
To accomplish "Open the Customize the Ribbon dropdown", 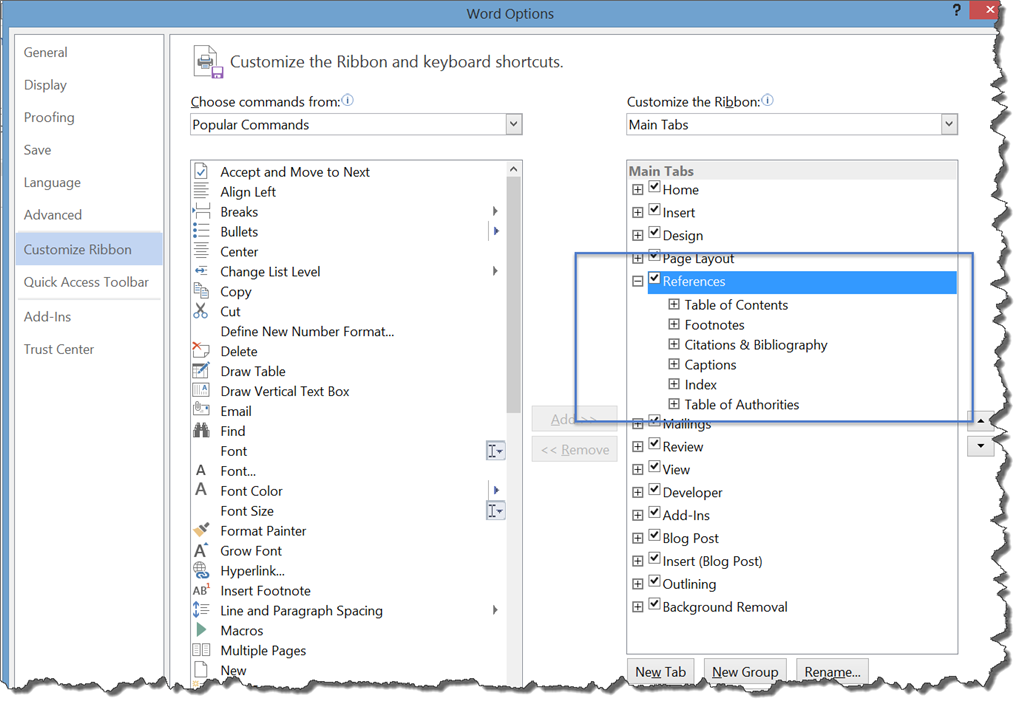I will pos(949,124).
